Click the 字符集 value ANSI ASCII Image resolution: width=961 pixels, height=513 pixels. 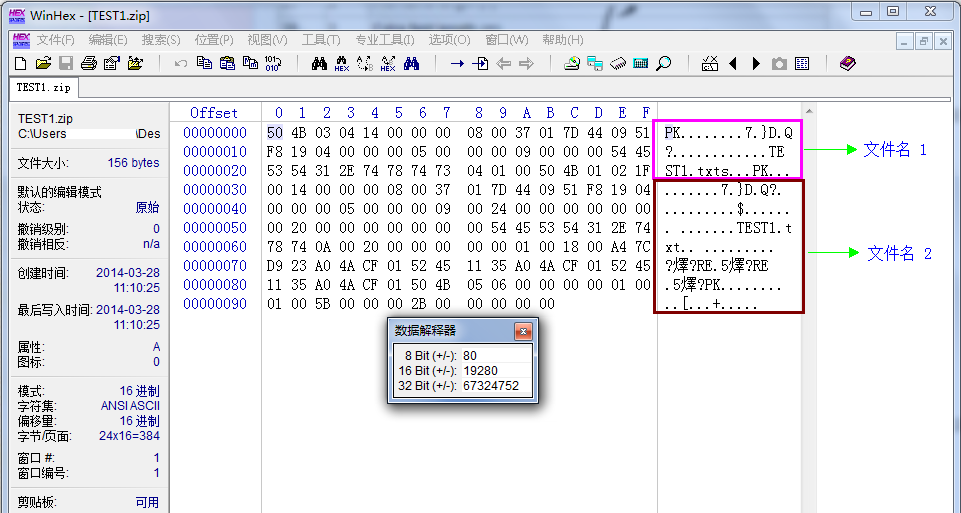130,406
